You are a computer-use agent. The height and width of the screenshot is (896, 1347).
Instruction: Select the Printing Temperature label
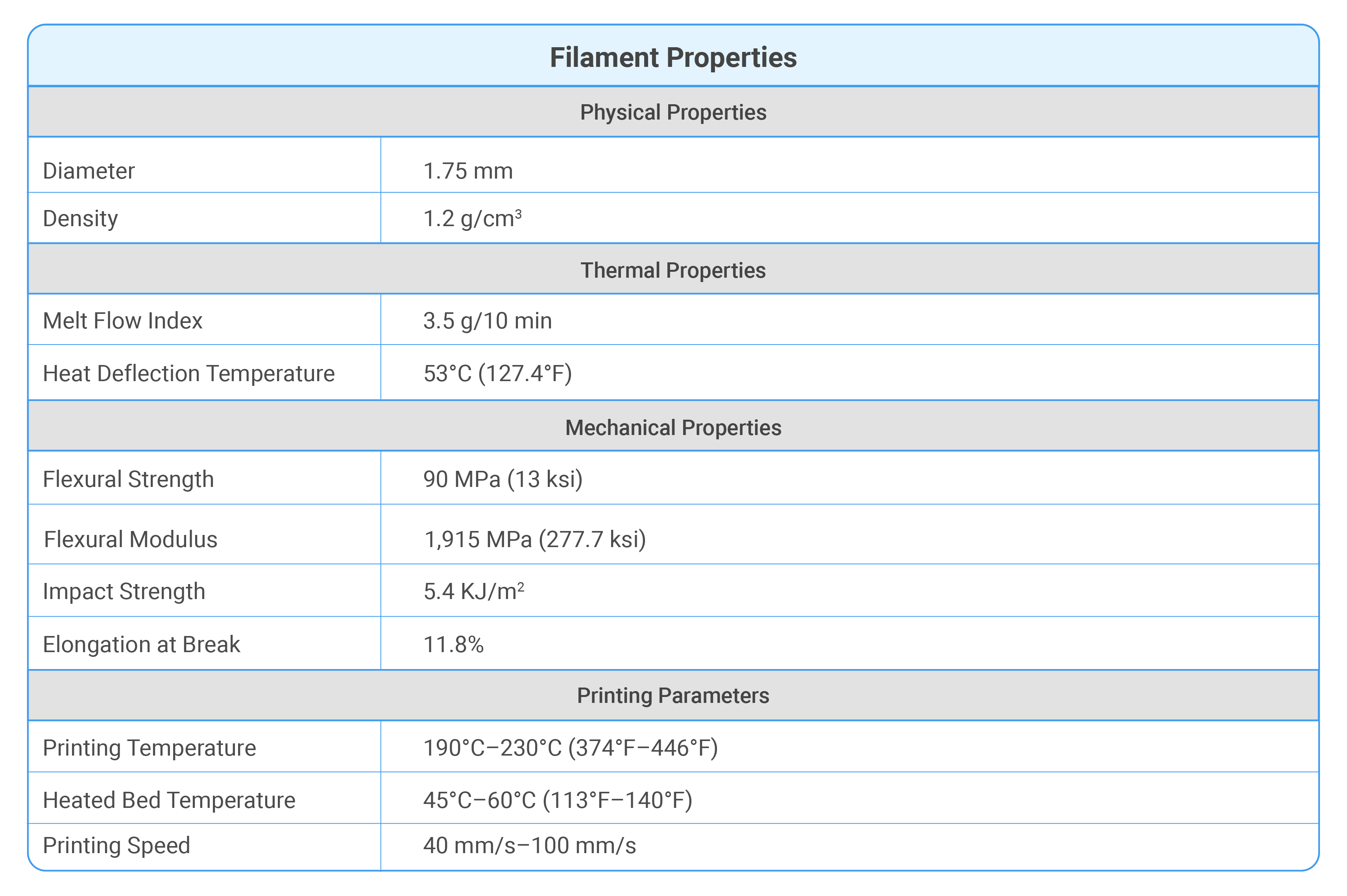(x=149, y=748)
